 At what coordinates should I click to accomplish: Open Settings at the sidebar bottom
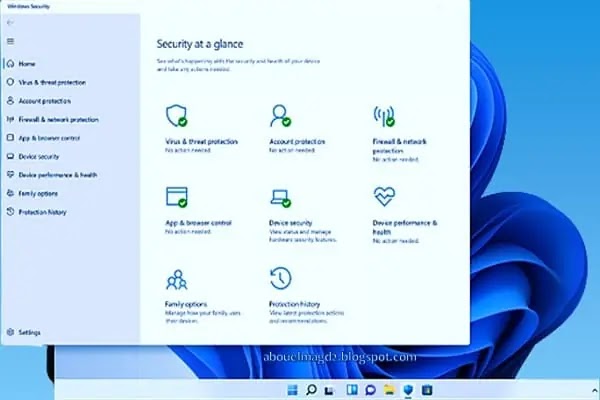pos(24,332)
